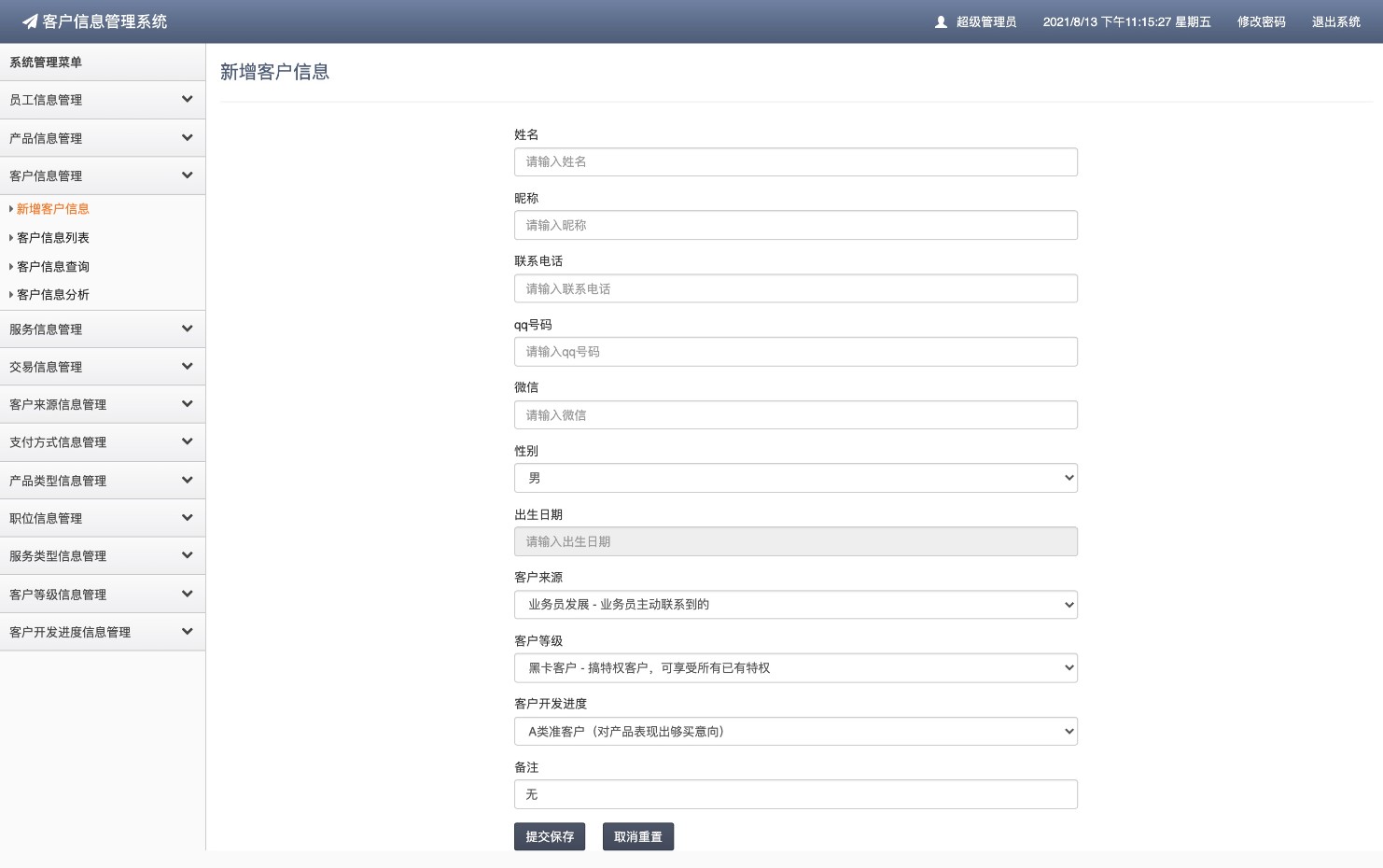Open the 出生日期 date field
1383x868 pixels.
[x=796, y=541]
